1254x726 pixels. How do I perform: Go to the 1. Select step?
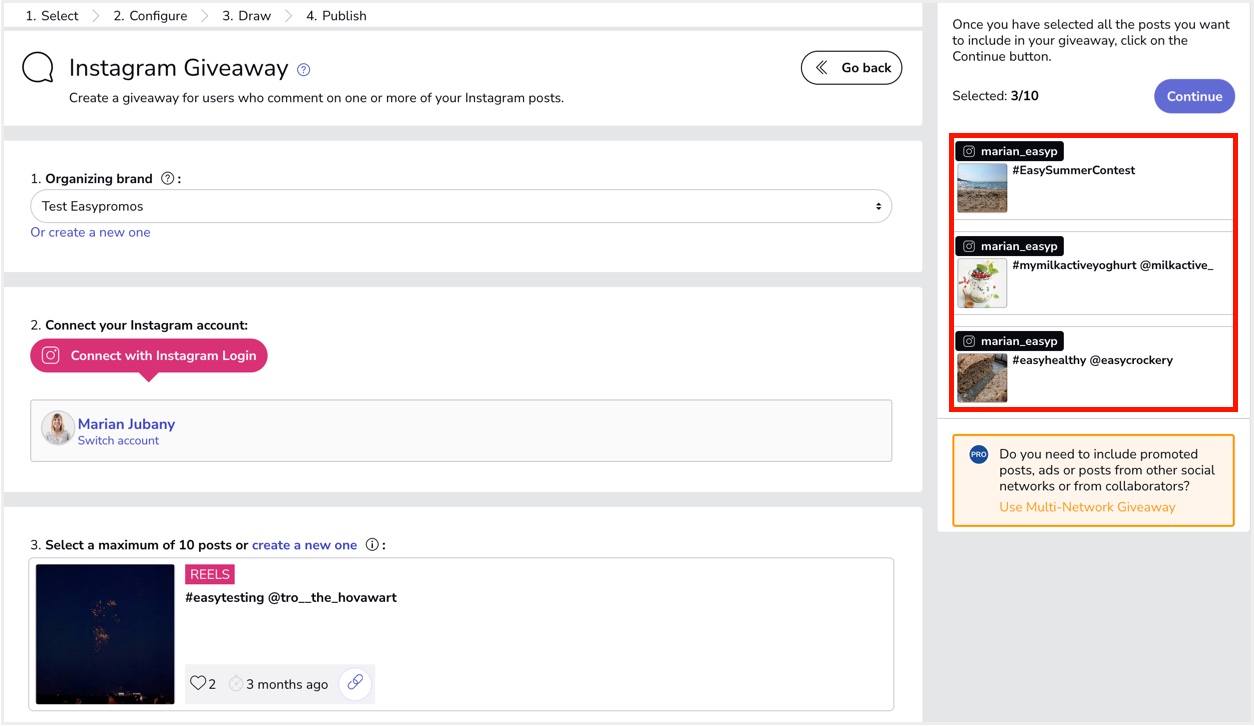pos(52,16)
